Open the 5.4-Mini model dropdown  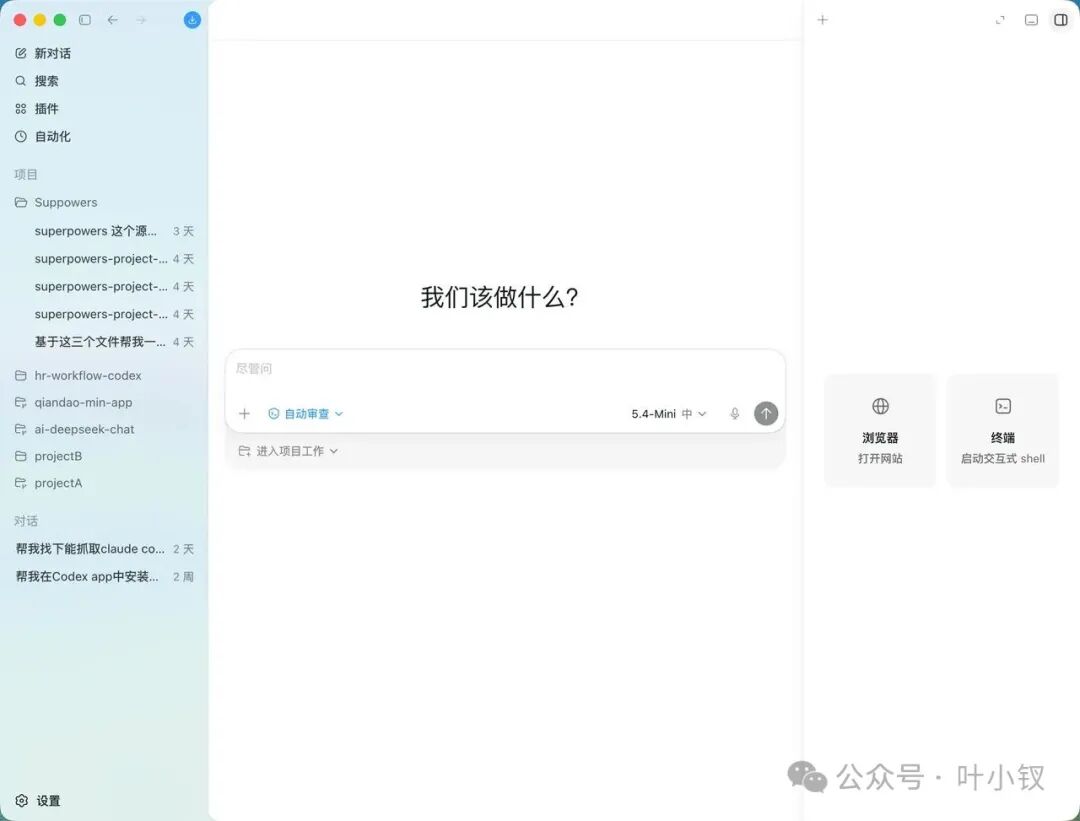click(669, 414)
